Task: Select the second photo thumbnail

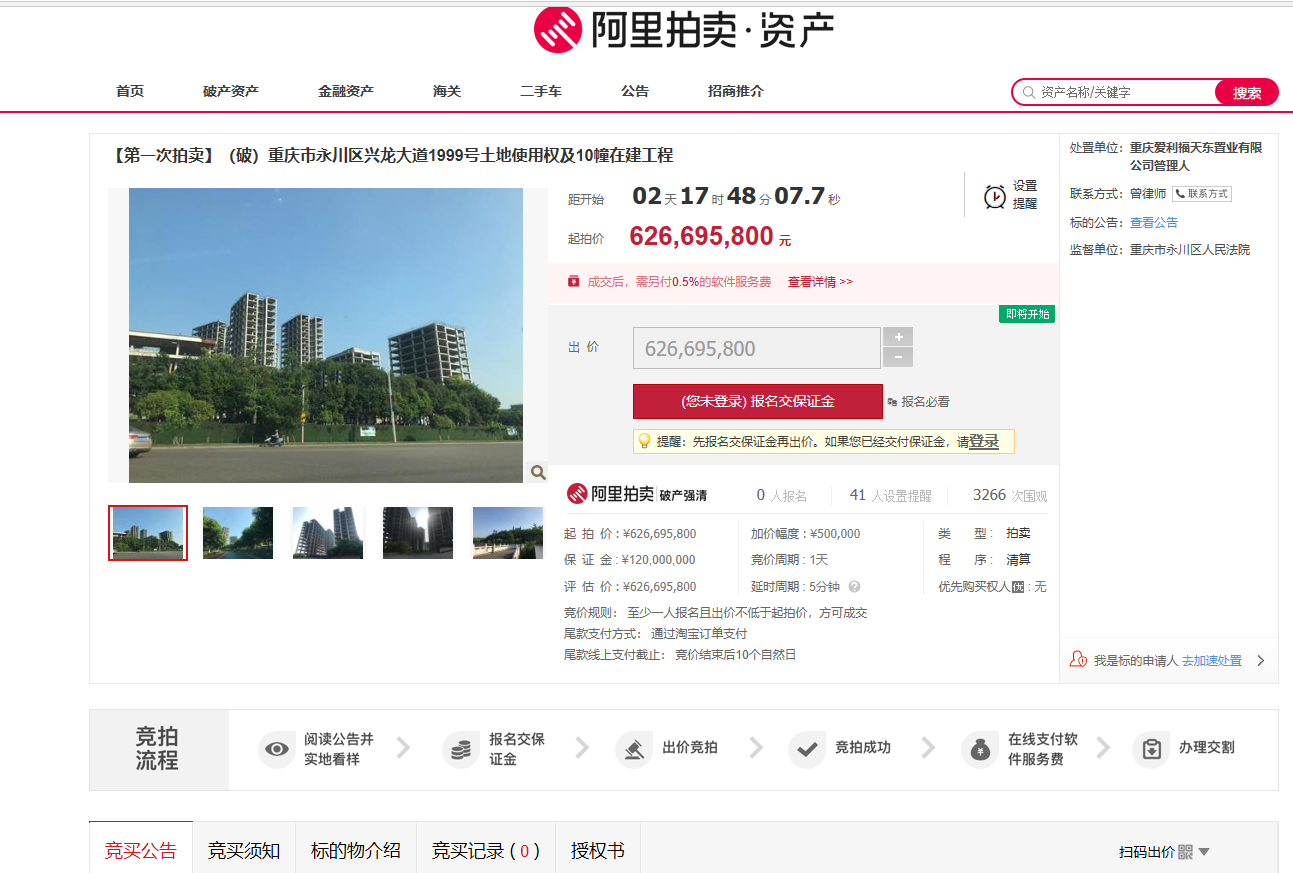Action: pyautogui.click(x=238, y=533)
